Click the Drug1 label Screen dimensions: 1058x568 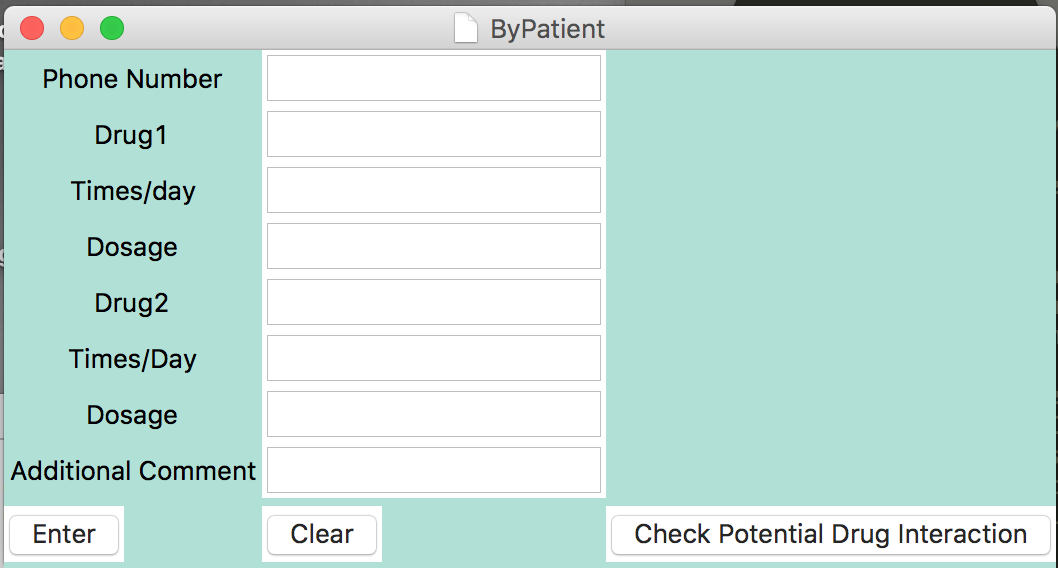131,135
